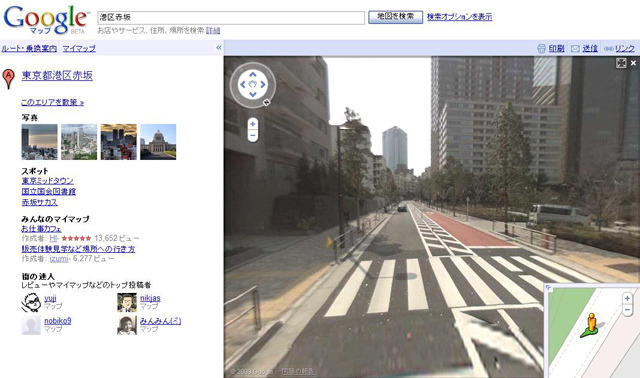Click the Google Maps logo

46,20
